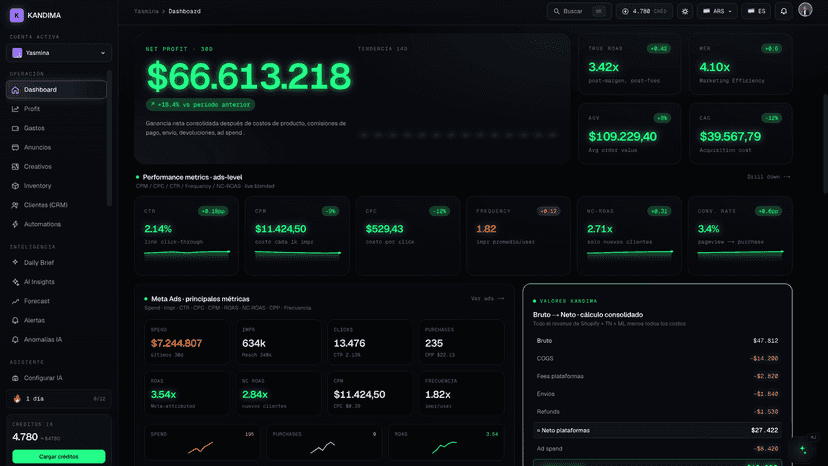Open the Alertas bell icon
The width and height of the screenshot is (828, 466).
15,321
